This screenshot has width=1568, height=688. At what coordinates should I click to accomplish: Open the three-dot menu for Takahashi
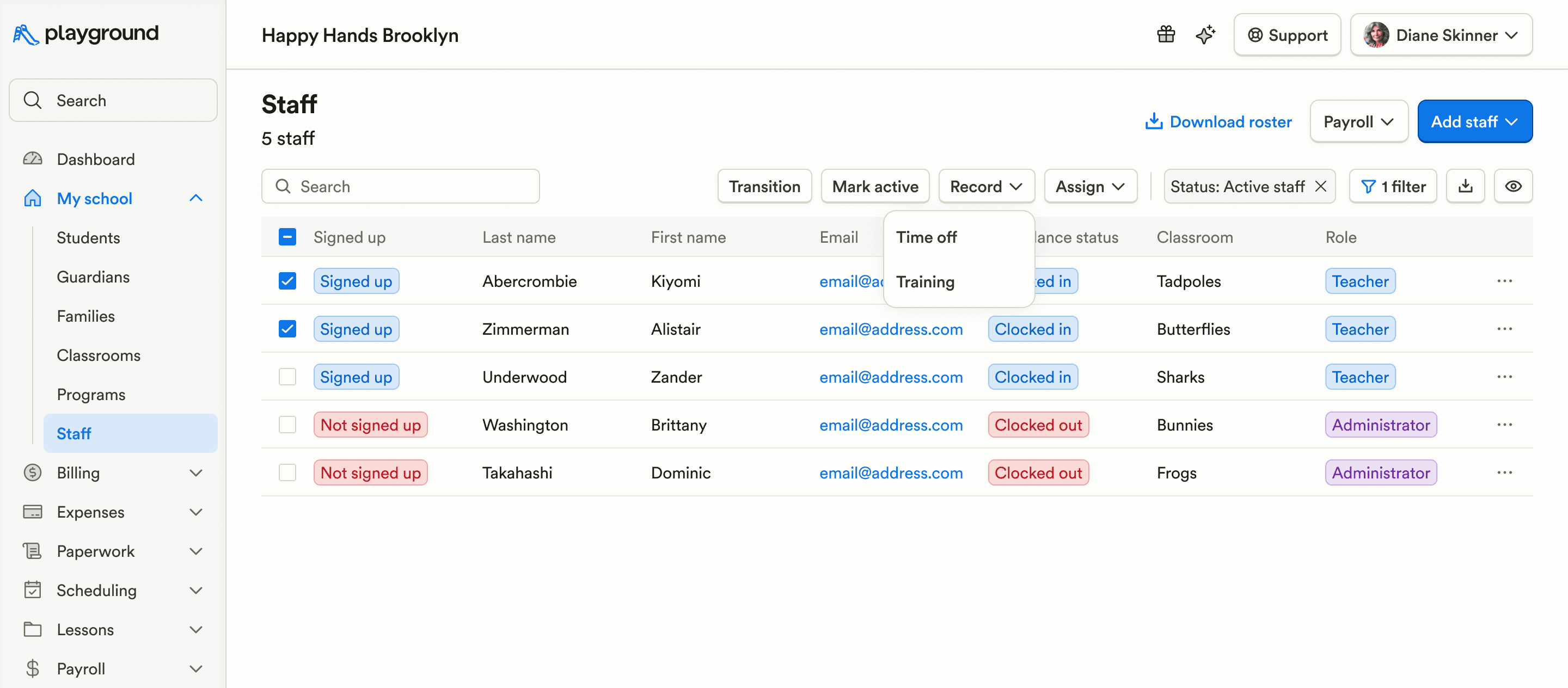coord(1504,472)
